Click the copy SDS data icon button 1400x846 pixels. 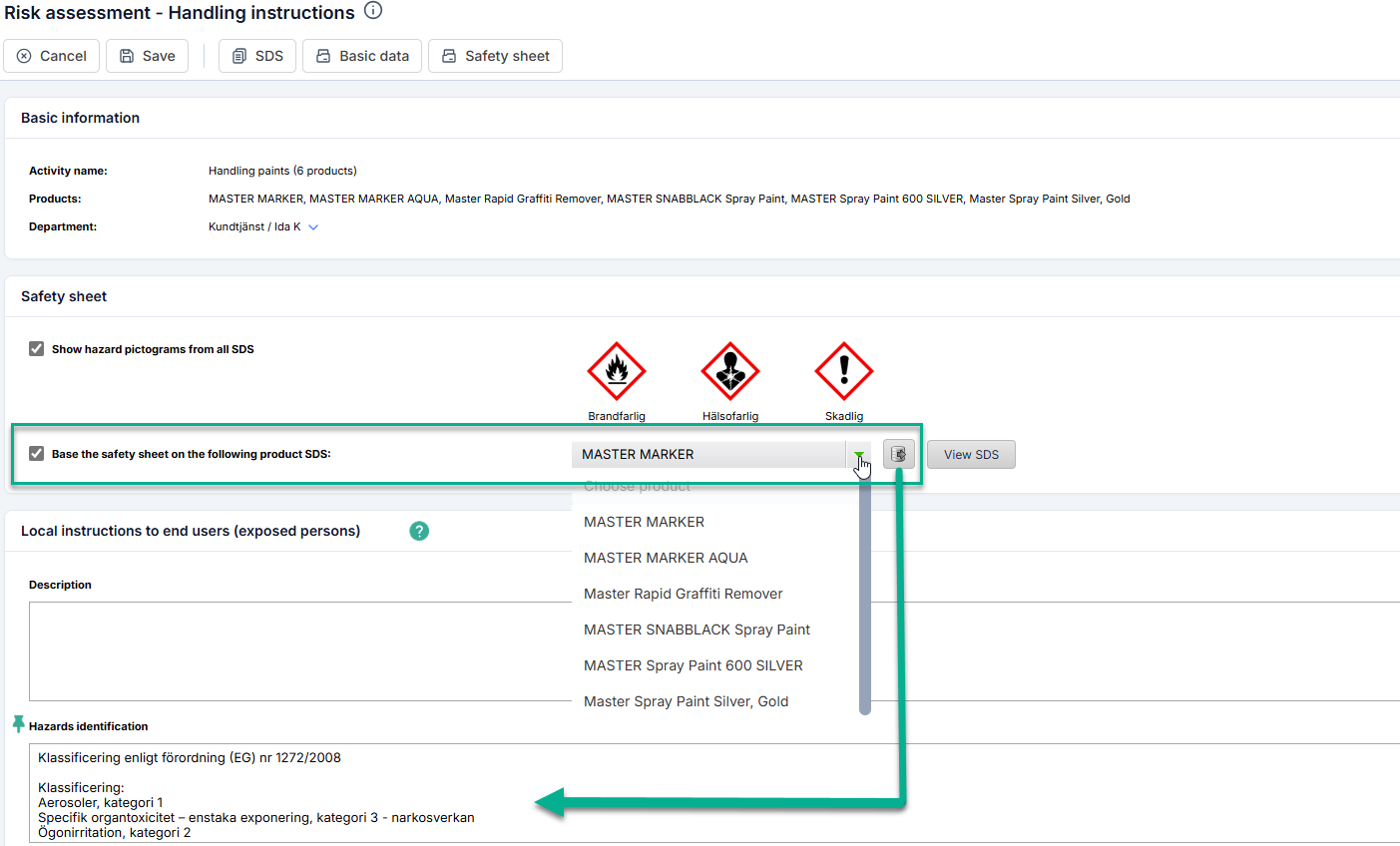pos(899,455)
